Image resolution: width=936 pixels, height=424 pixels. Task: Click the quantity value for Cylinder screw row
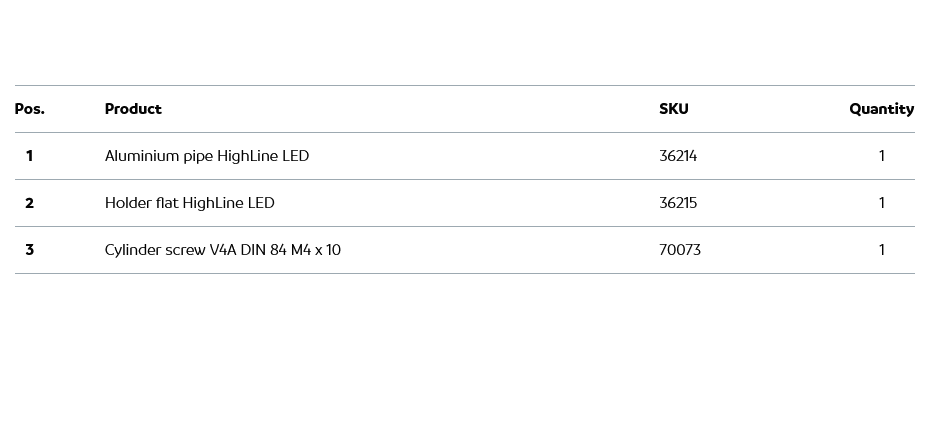tap(882, 250)
